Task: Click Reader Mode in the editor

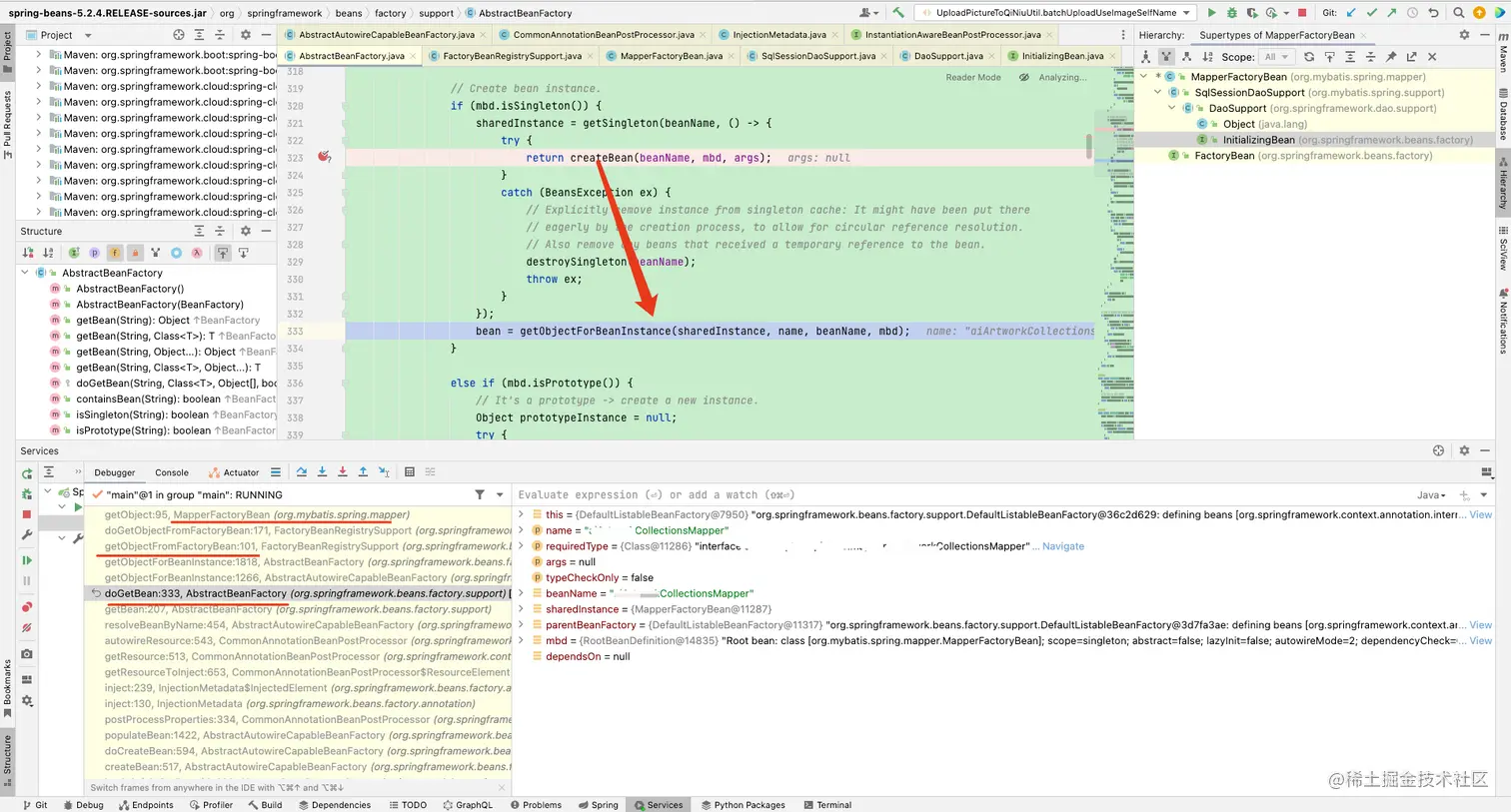Action: (973, 77)
